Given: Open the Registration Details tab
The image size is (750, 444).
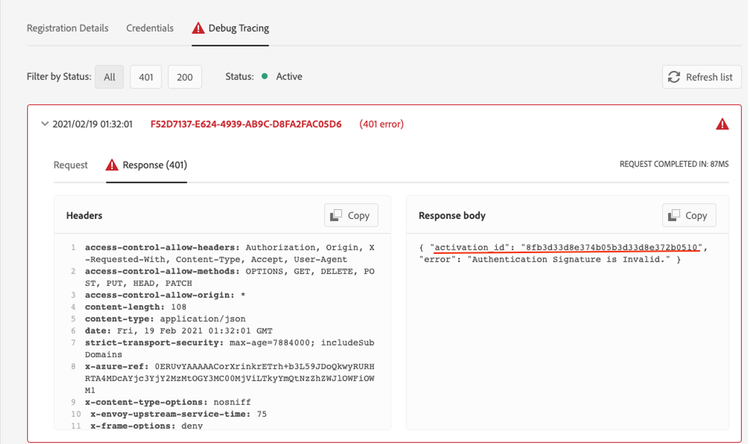Looking at the screenshot, I should pos(67,28).
